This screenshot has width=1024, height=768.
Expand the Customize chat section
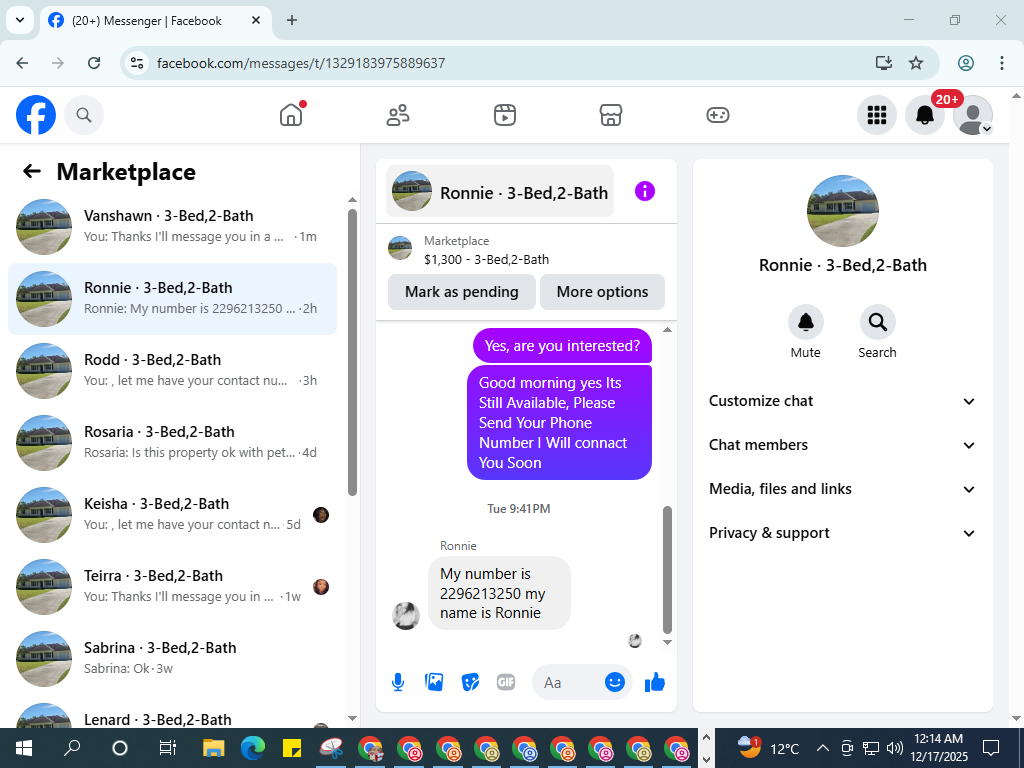tap(842, 401)
